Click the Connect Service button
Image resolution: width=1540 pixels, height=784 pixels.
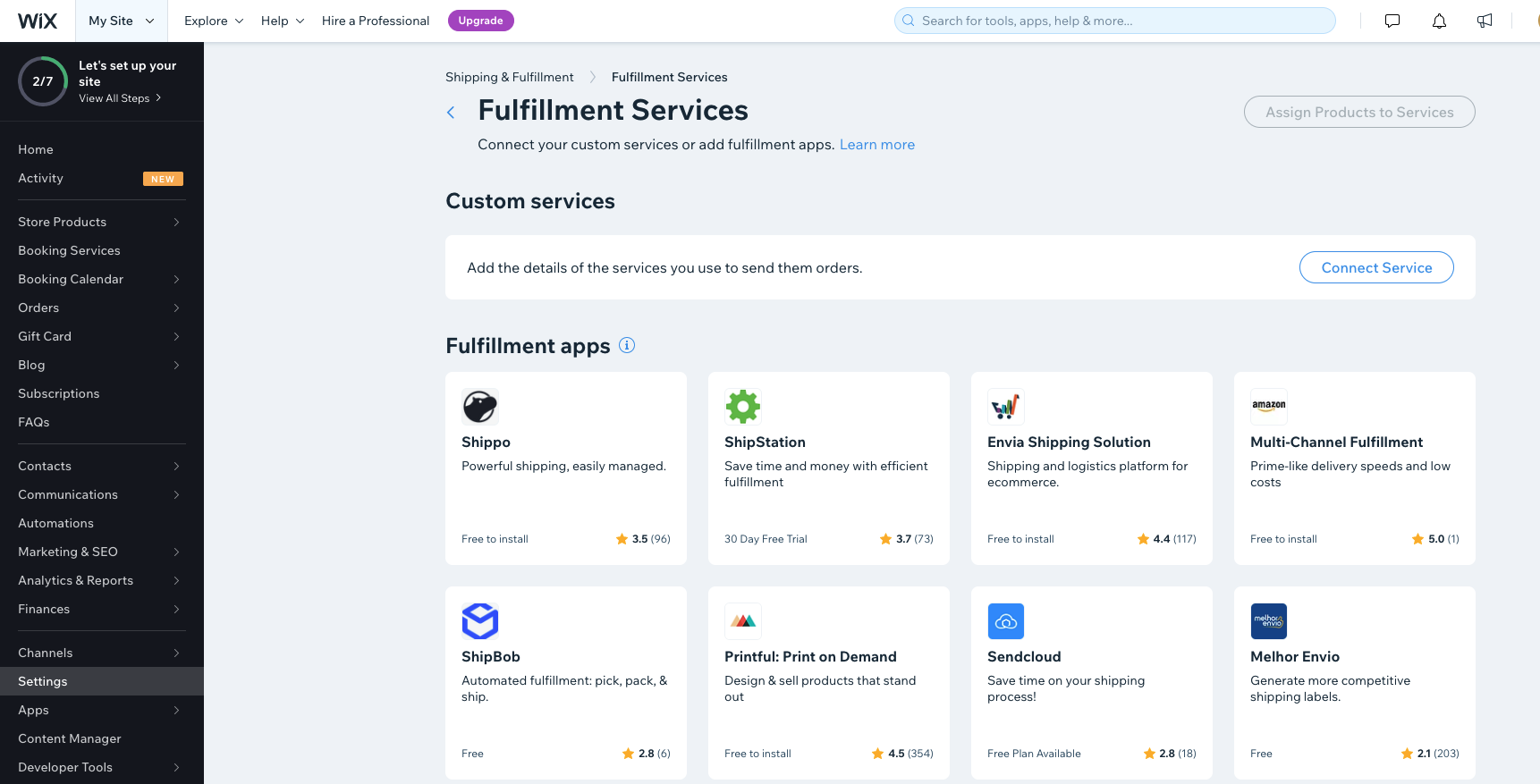coord(1376,267)
